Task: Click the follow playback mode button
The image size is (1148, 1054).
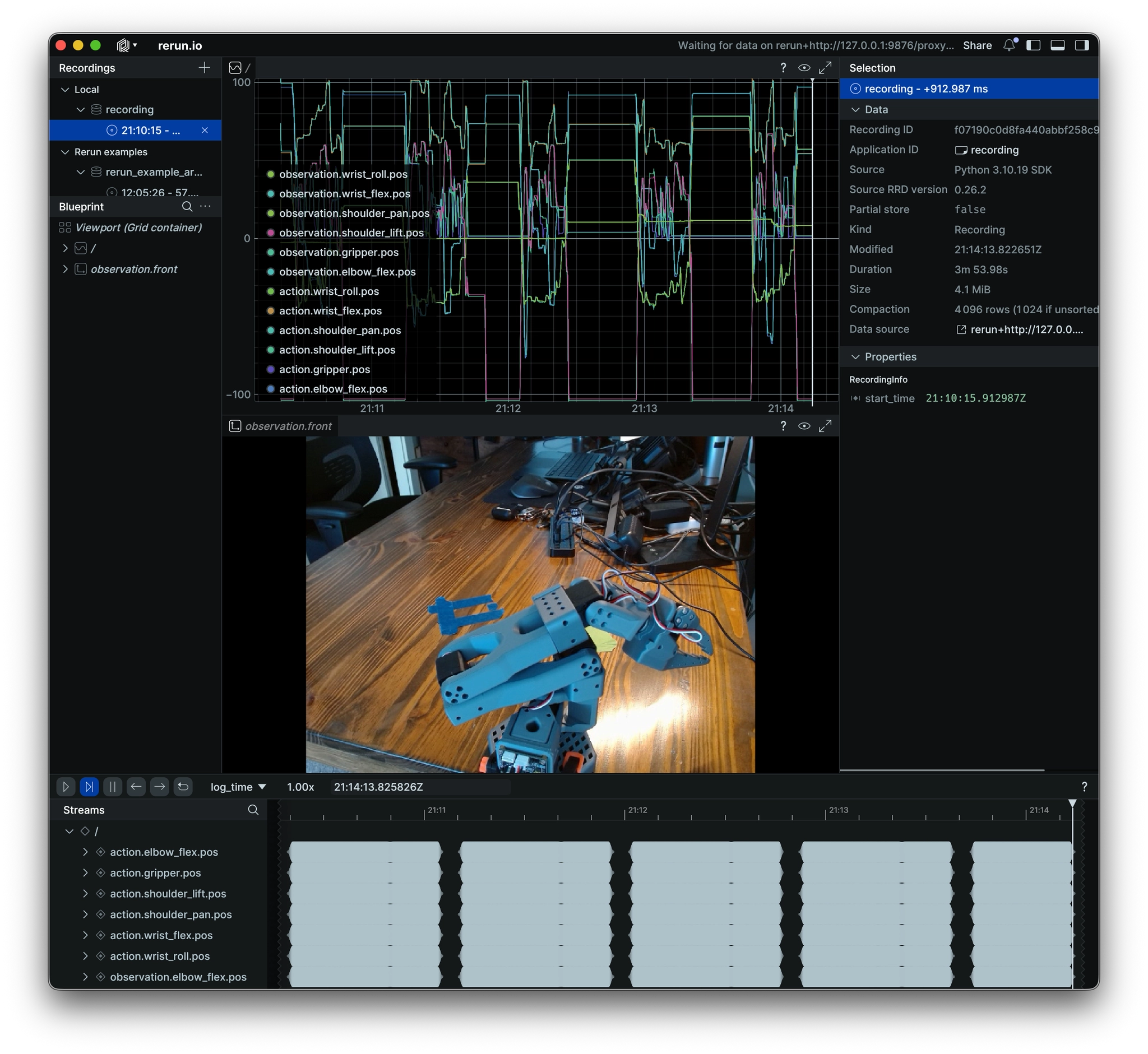Action: coord(89,787)
